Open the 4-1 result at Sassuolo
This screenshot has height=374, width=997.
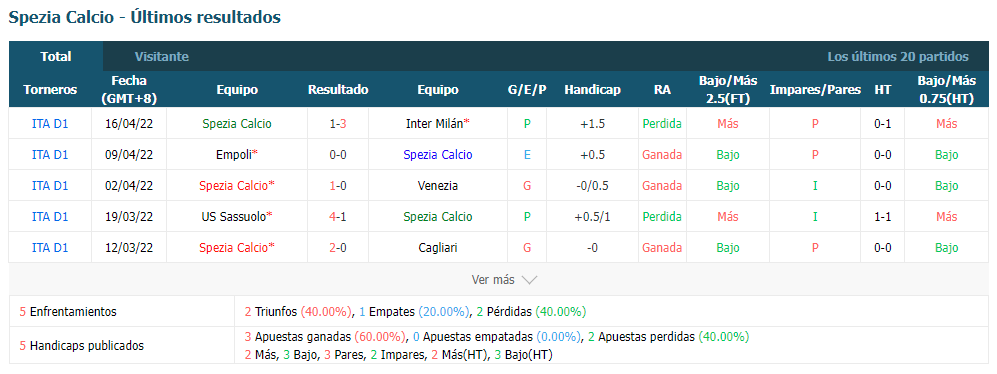tap(338, 217)
